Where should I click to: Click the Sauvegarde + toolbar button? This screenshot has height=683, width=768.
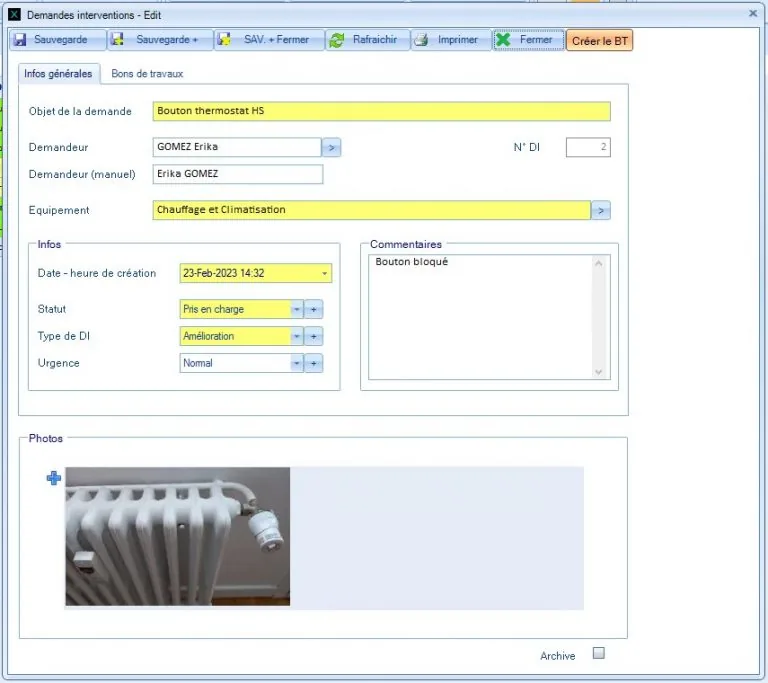click(160, 40)
